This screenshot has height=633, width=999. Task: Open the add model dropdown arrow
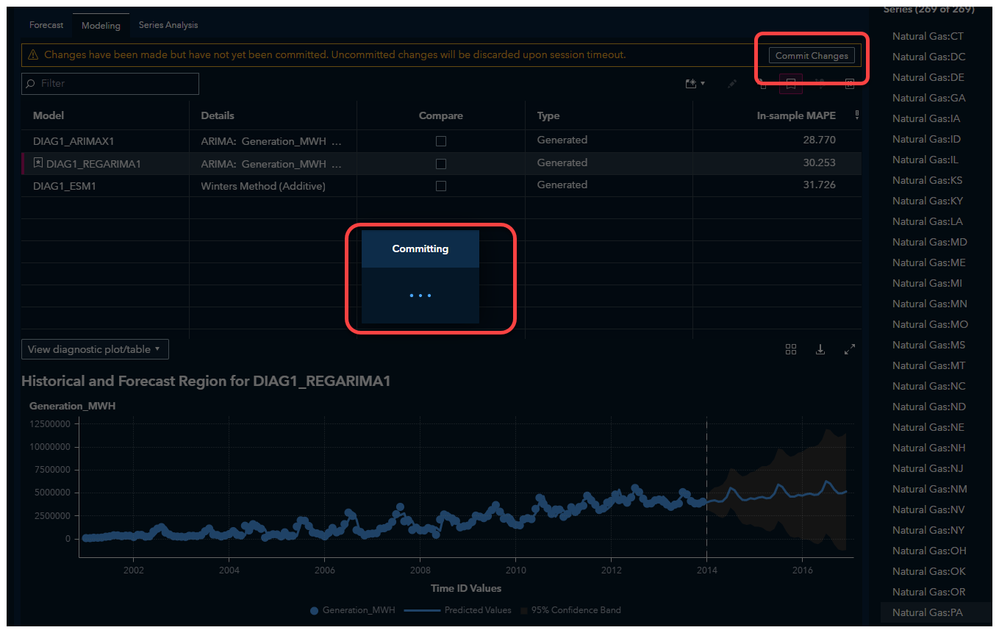tap(703, 83)
